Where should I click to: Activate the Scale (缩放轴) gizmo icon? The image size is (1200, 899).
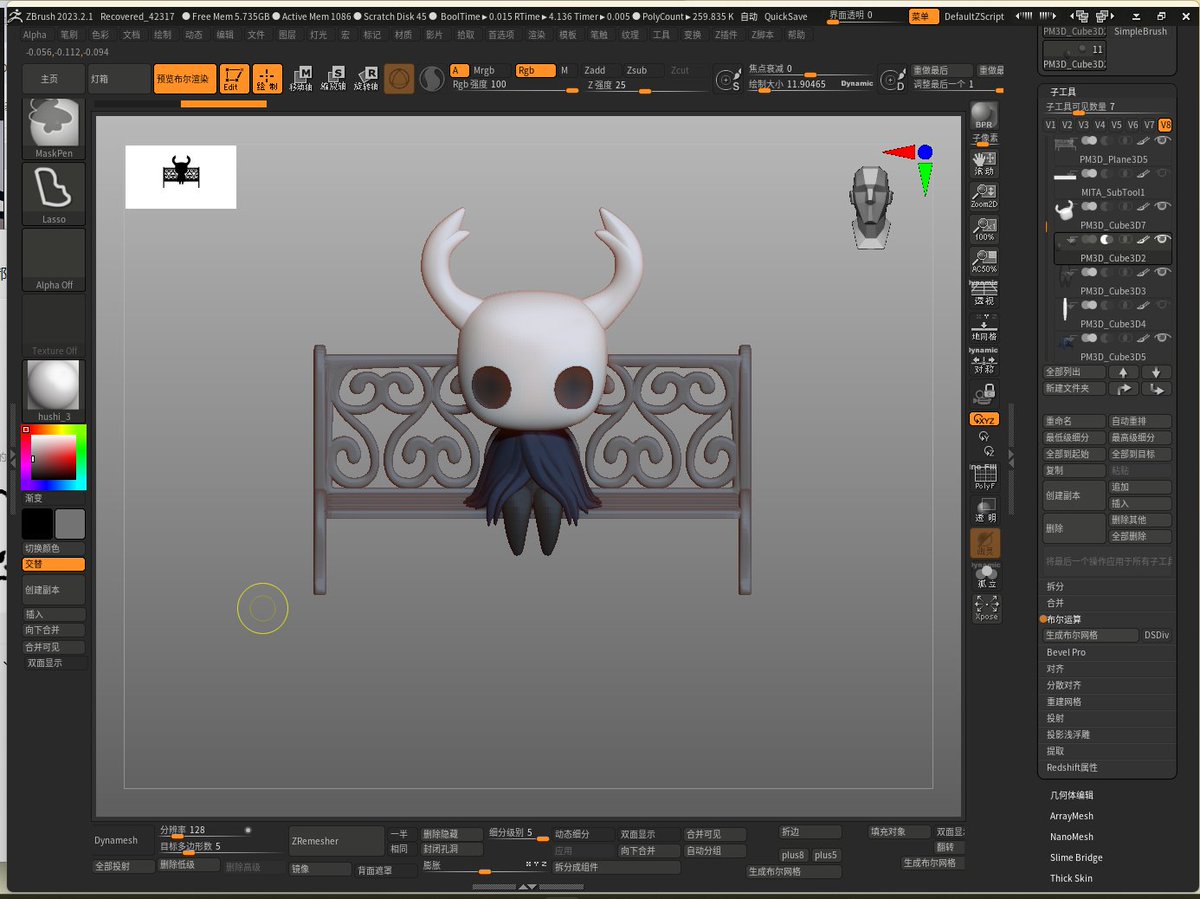(333, 79)
